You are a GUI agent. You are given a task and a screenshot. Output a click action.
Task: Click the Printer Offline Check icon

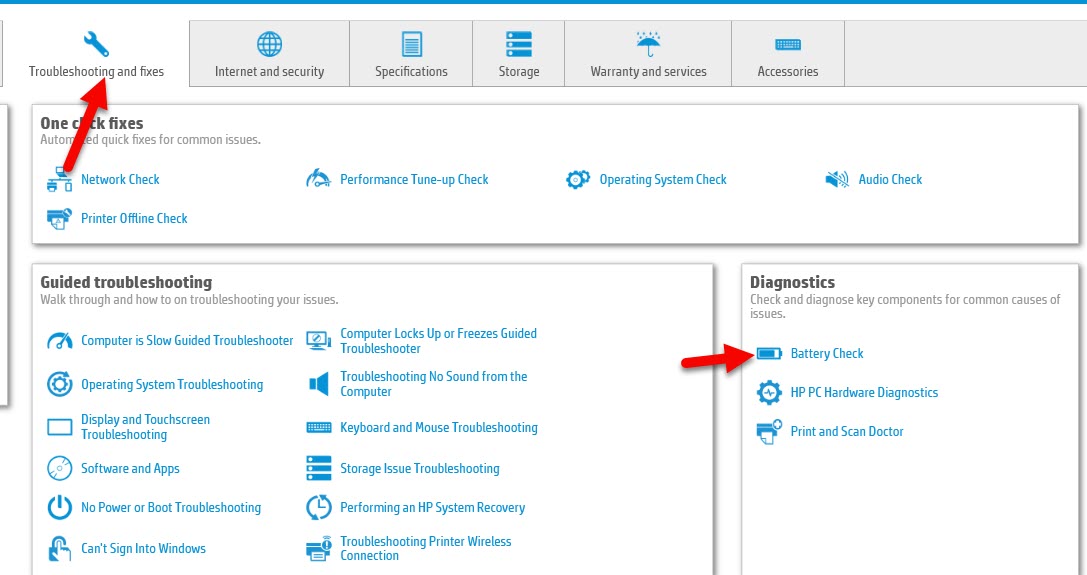[x=60, y=218]
